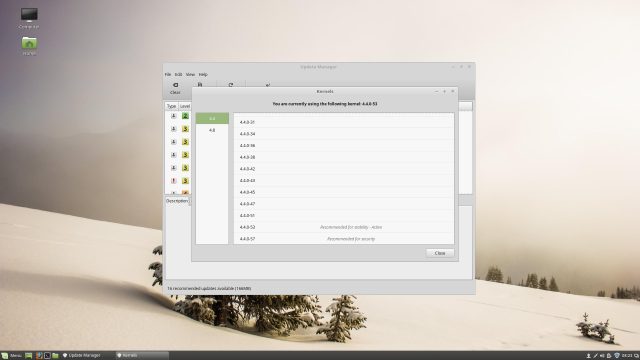Viewport: 640px width, 360px height.
Task: Open the Help menu
Action: click(x=203, y=74)
